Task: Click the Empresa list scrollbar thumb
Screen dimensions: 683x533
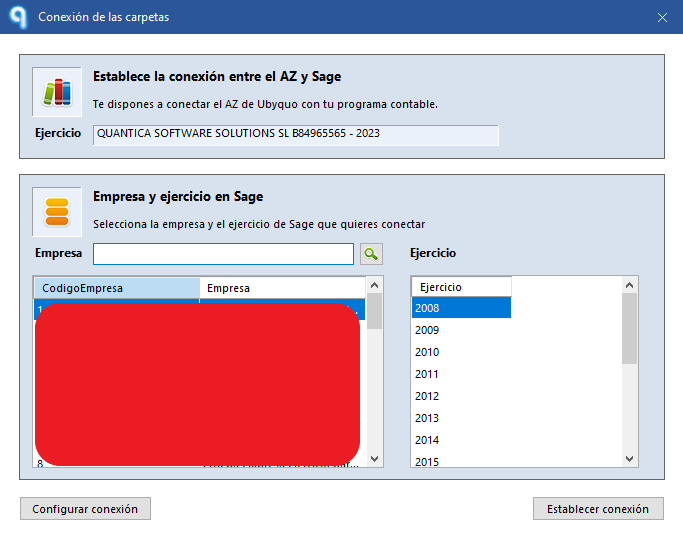Action: 374,311
